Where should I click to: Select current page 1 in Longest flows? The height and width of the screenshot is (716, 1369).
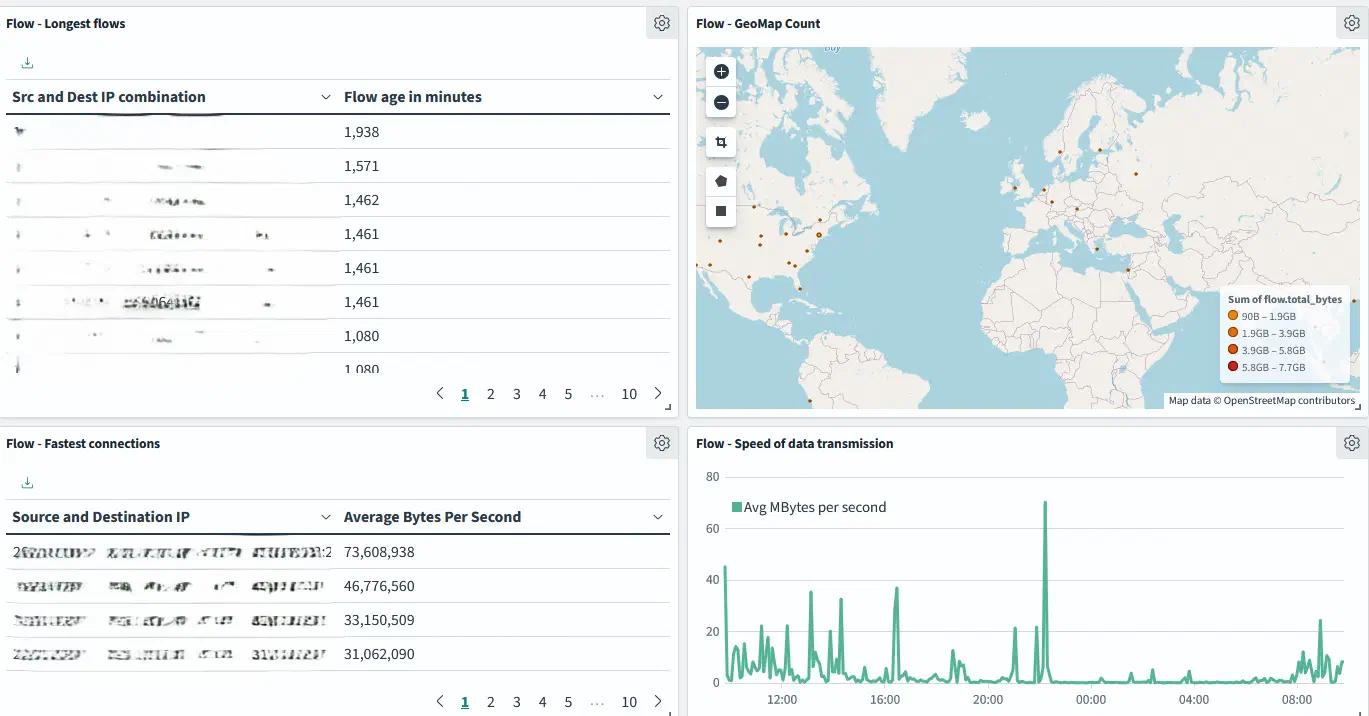point(465,394)
